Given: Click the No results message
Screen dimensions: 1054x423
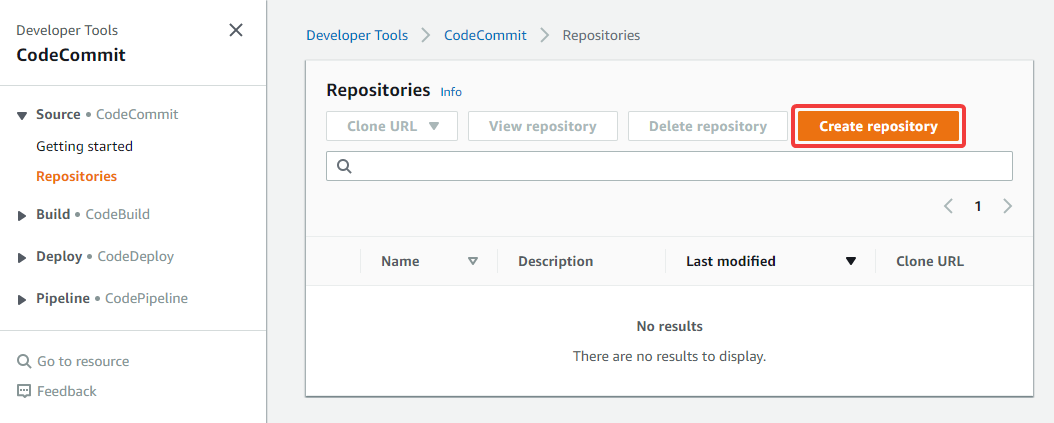Looking at the screenshot, I should 670,326.
